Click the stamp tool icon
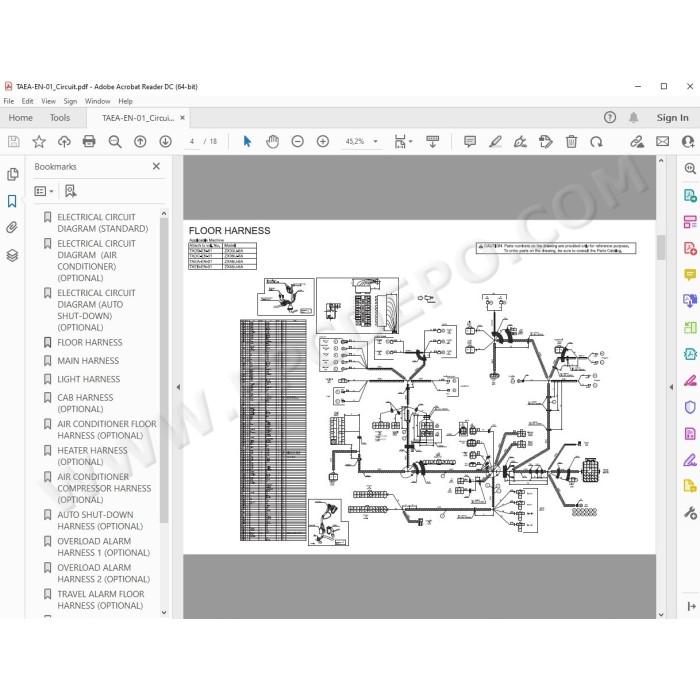 click(546, 142)
